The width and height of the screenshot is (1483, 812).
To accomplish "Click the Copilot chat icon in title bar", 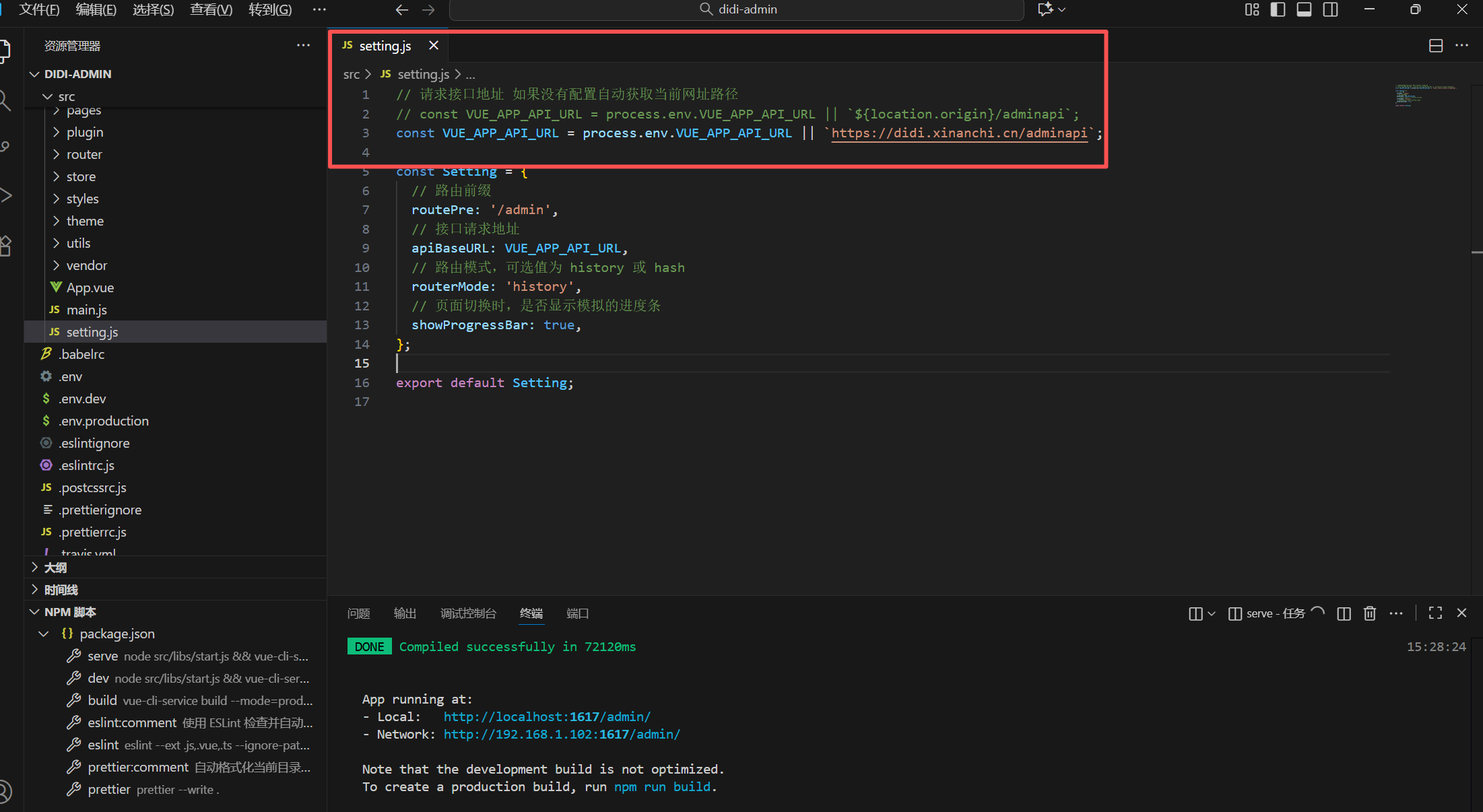I will pos(1045,9).
